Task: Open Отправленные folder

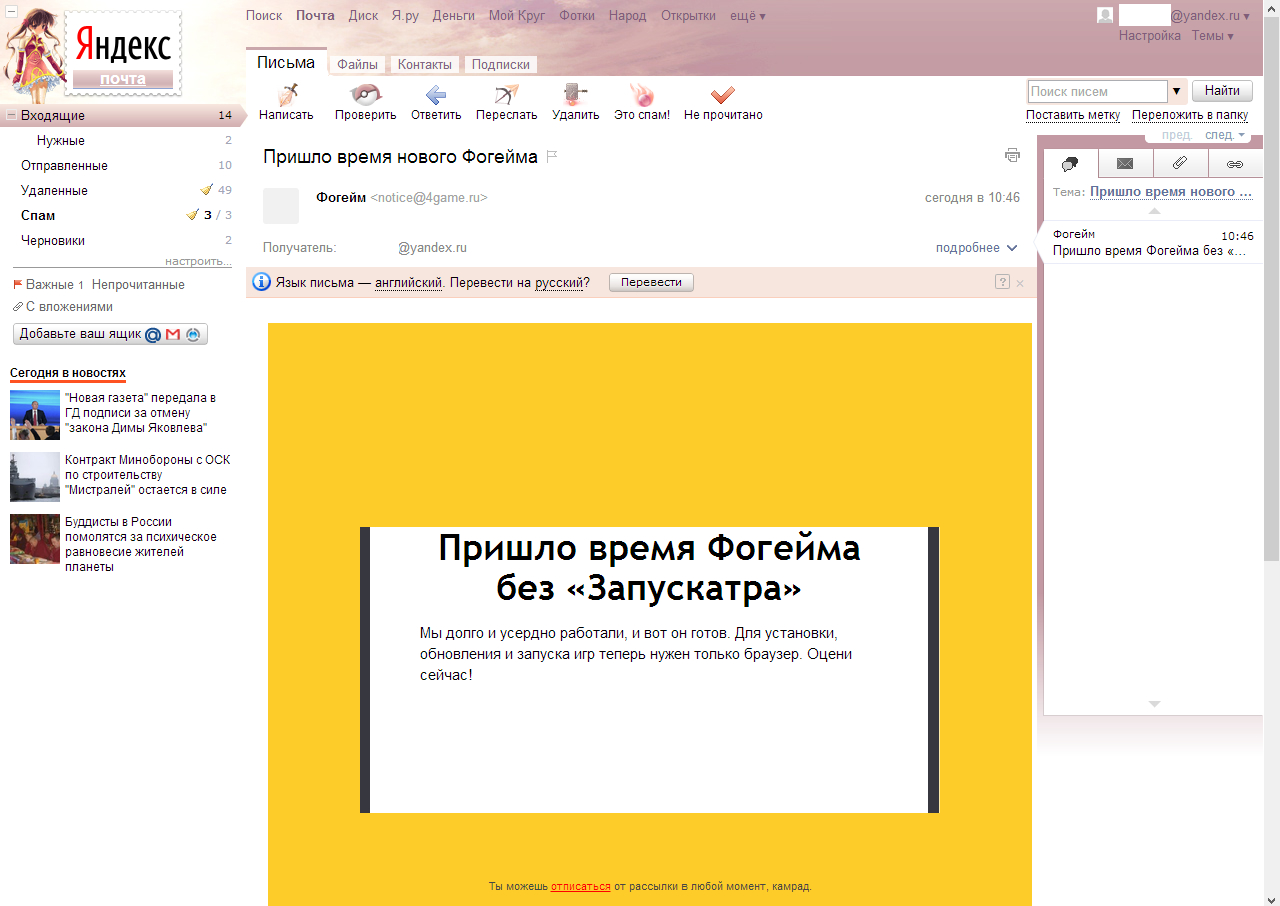Action: [64, 165]
